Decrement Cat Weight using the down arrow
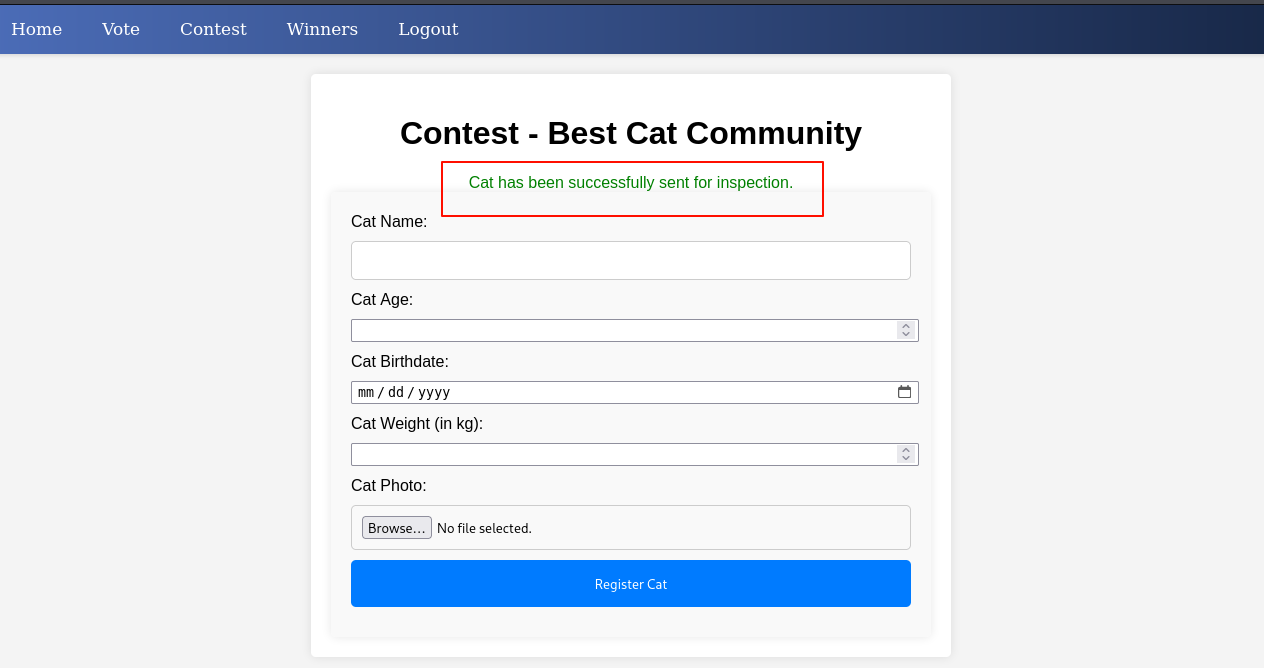Screen dimensions: 1264x668 (x=906, y=459)
